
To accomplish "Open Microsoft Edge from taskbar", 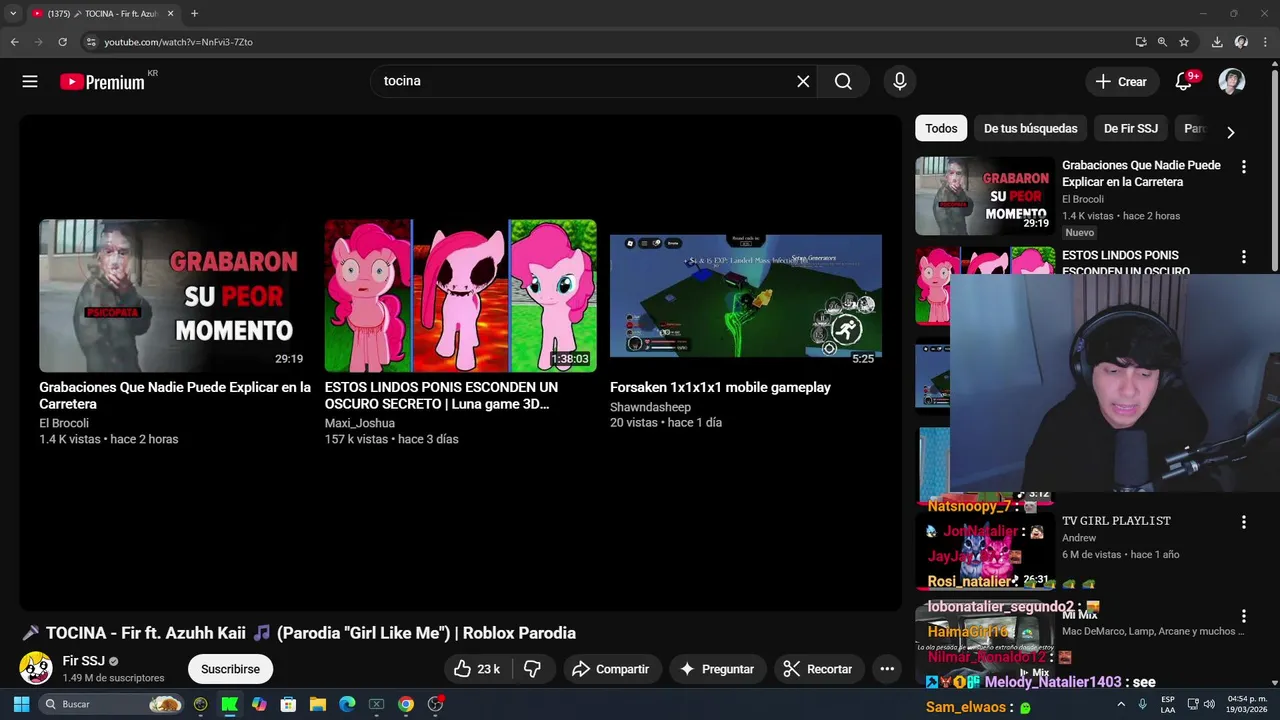I will pyautogui.click(x=347, y=704).
